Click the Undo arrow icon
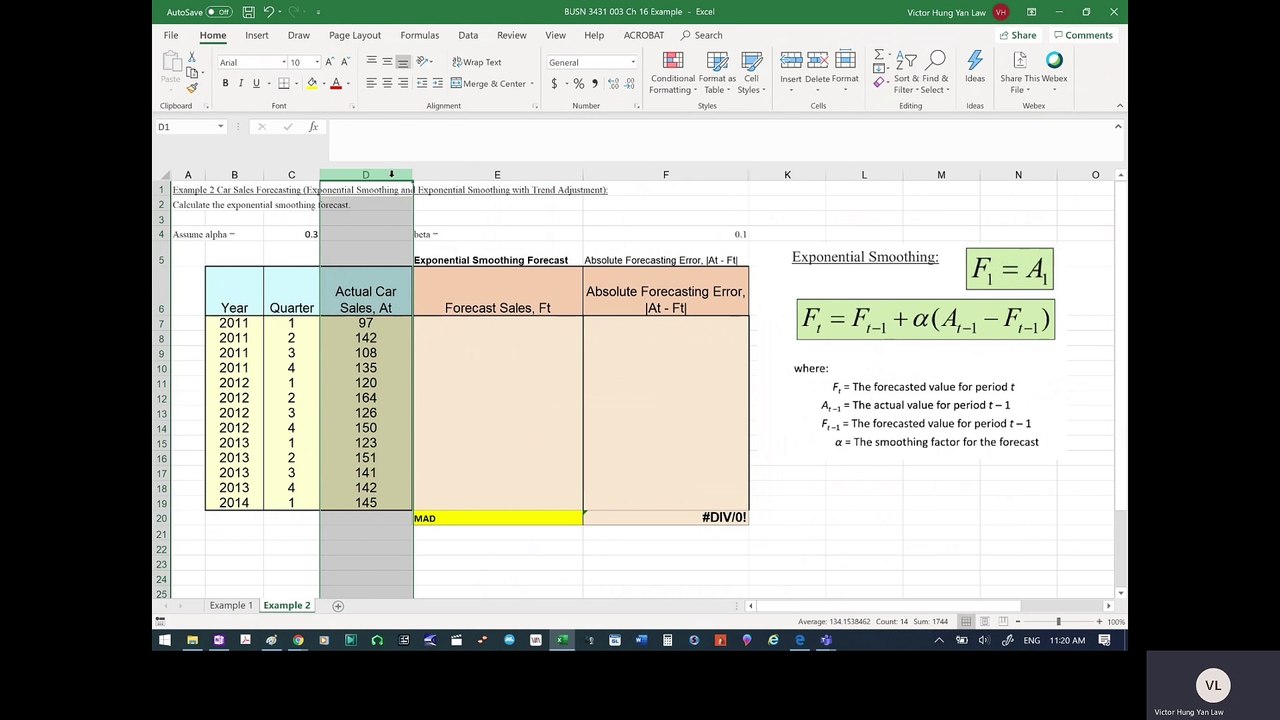1280x720 pixels. [x=269, y=12]
